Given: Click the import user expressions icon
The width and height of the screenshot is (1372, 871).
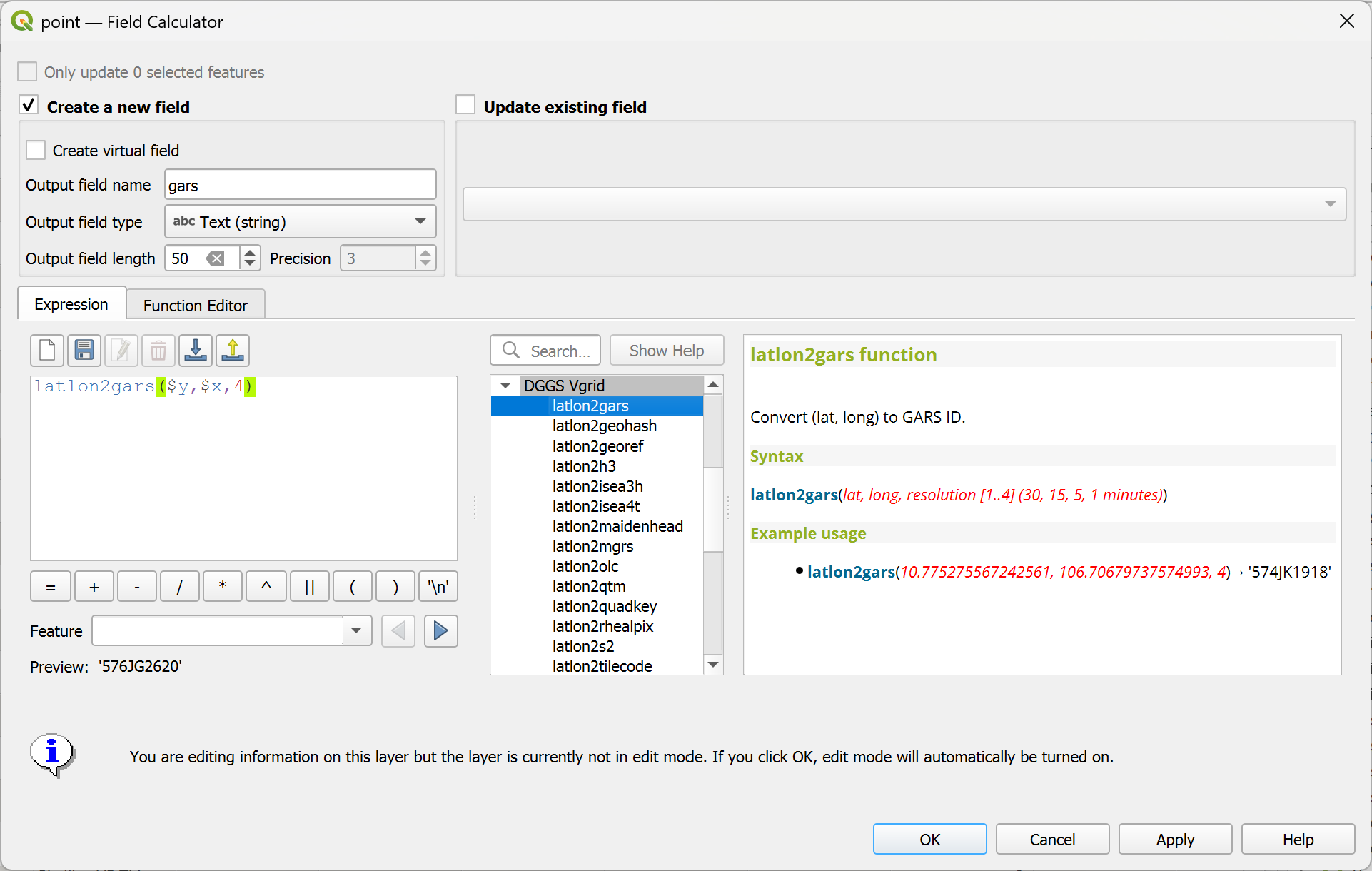Looking at the screenshot, I should coord(196,351).
